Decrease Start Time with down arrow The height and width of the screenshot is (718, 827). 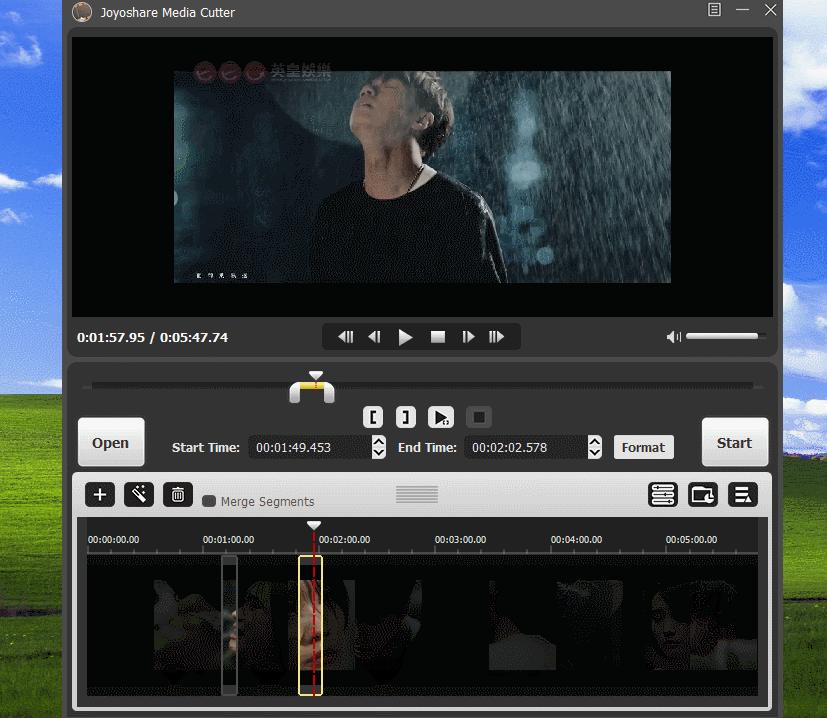(379, 453)
